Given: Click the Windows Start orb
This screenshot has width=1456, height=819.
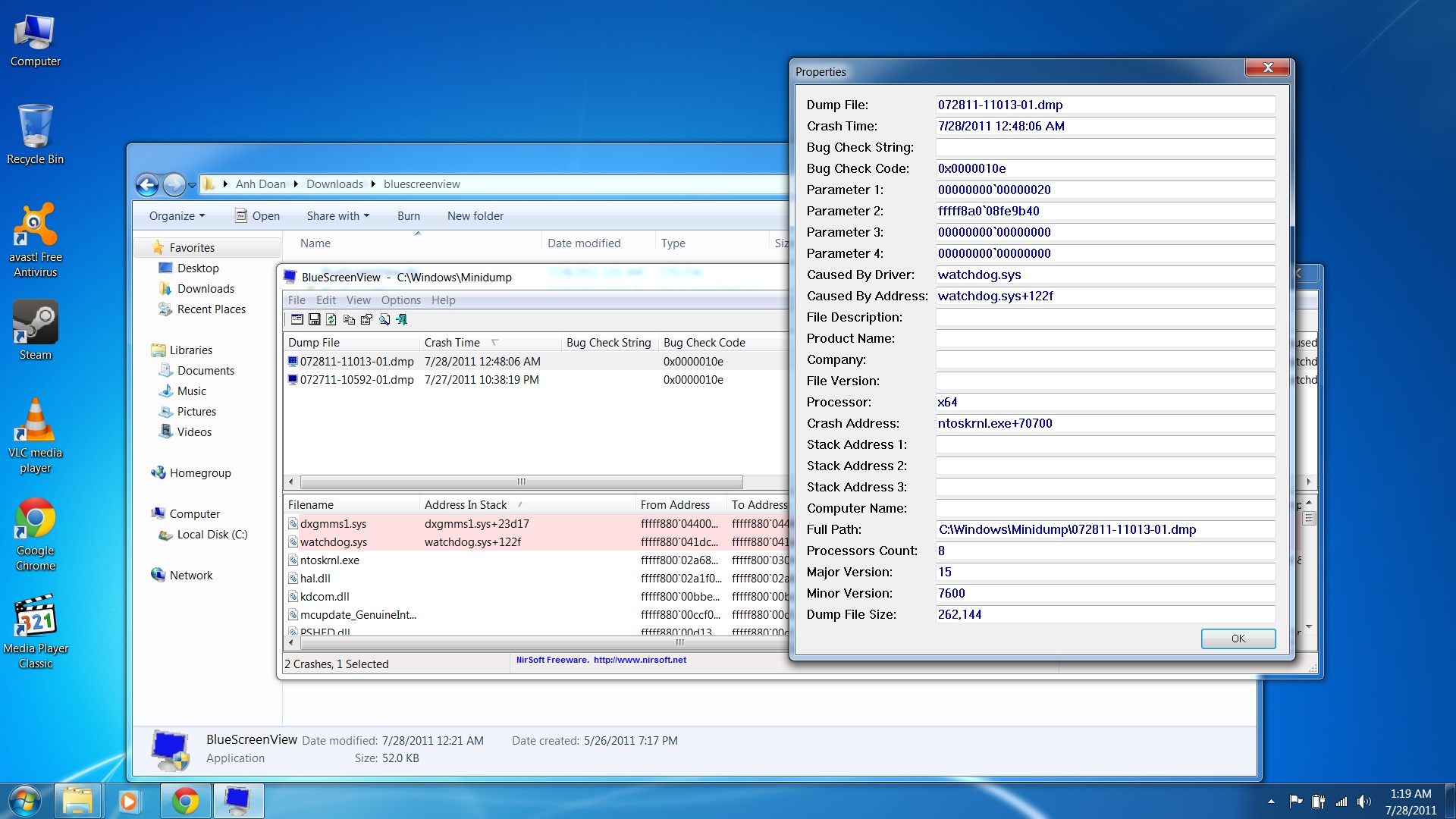Looking at the screenshot, I should tap(25, 801).
